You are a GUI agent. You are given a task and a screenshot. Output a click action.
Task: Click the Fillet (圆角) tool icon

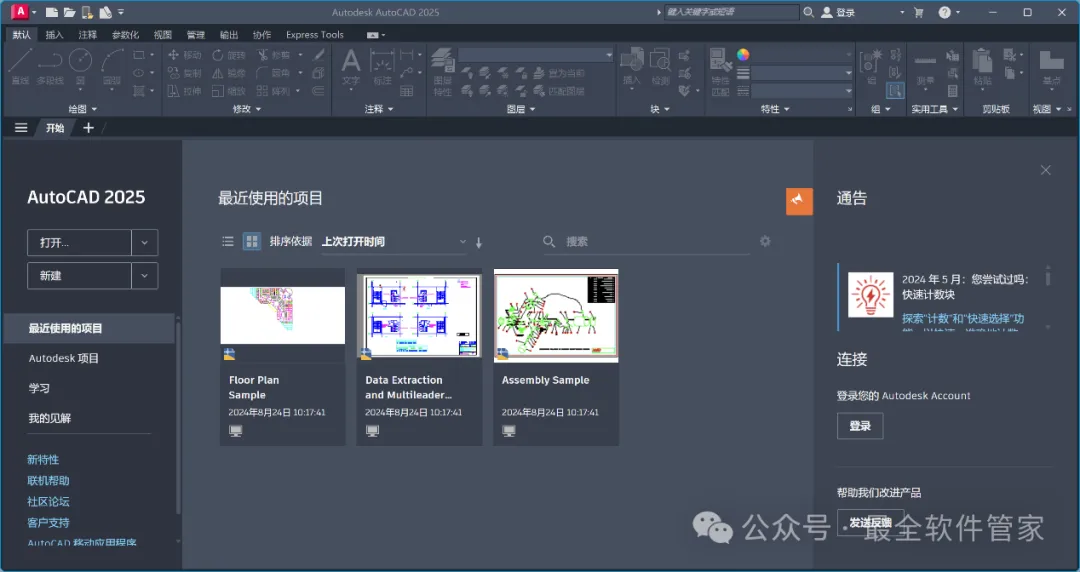pyautogui.click(x=262, y=72)
